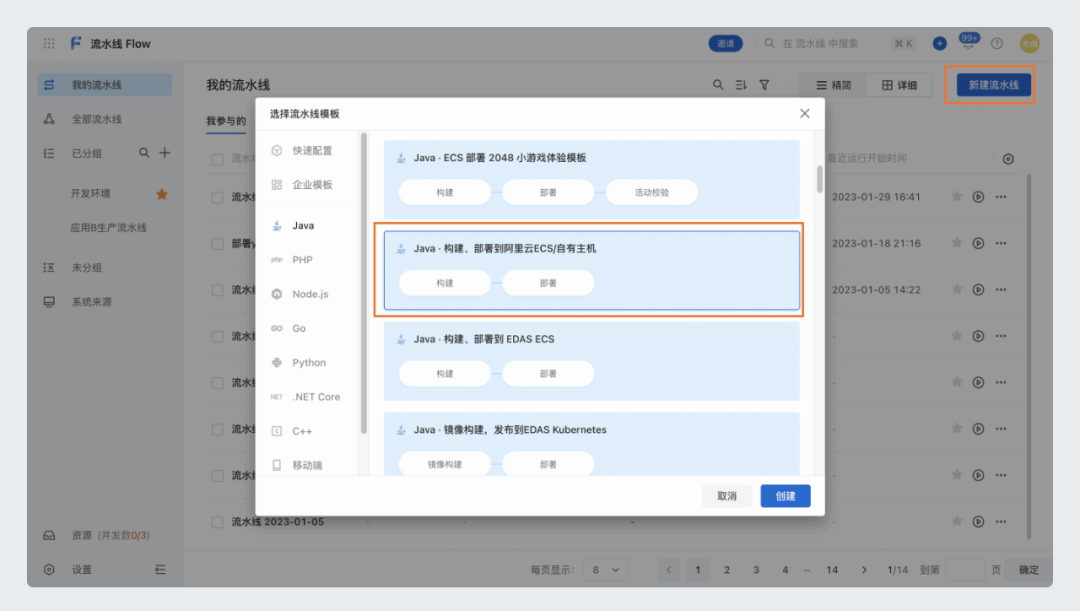
Task: Focus the 在流水线中搜索 search field
Action: (820, 43)
